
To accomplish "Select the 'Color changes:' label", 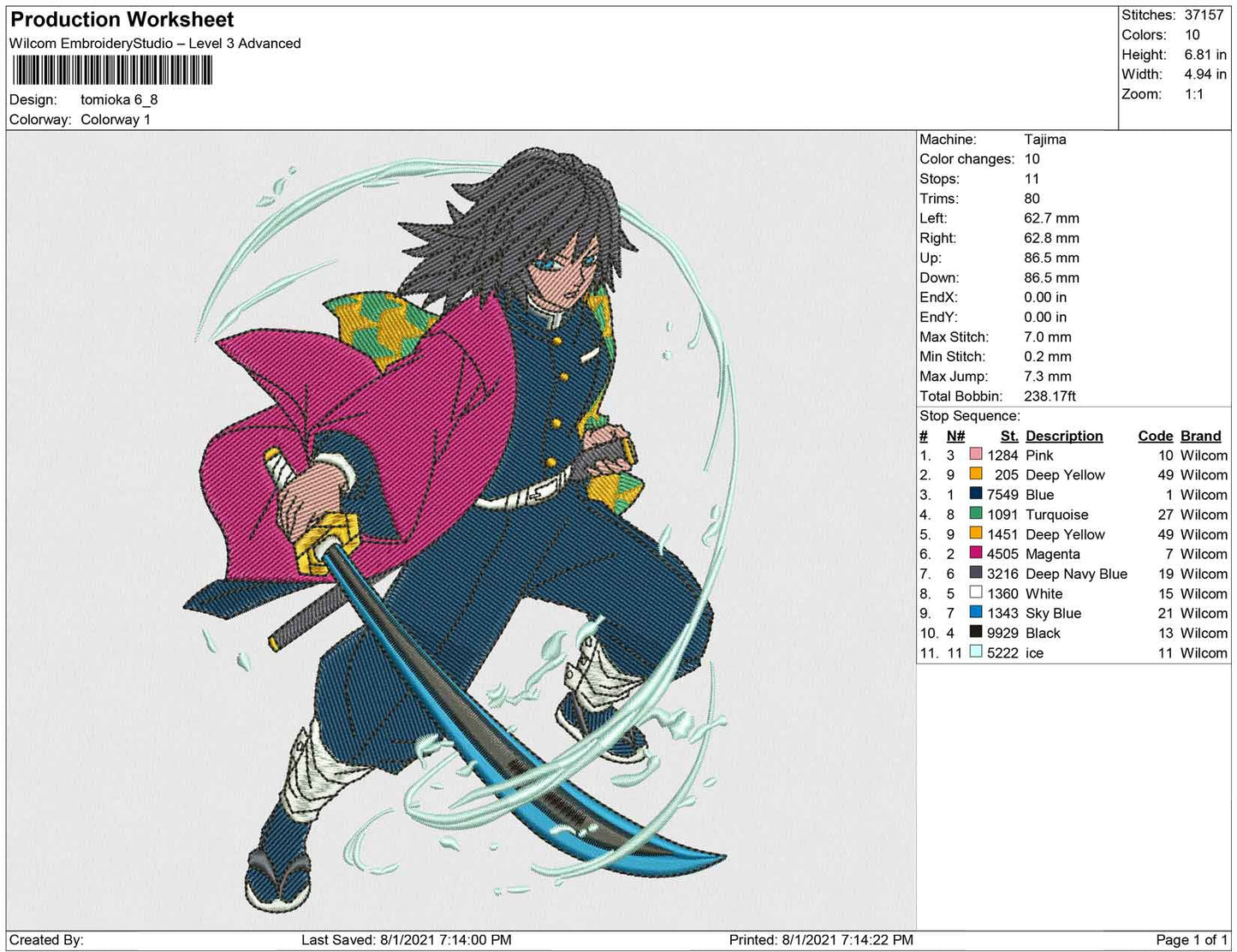I will click(967, 159).
